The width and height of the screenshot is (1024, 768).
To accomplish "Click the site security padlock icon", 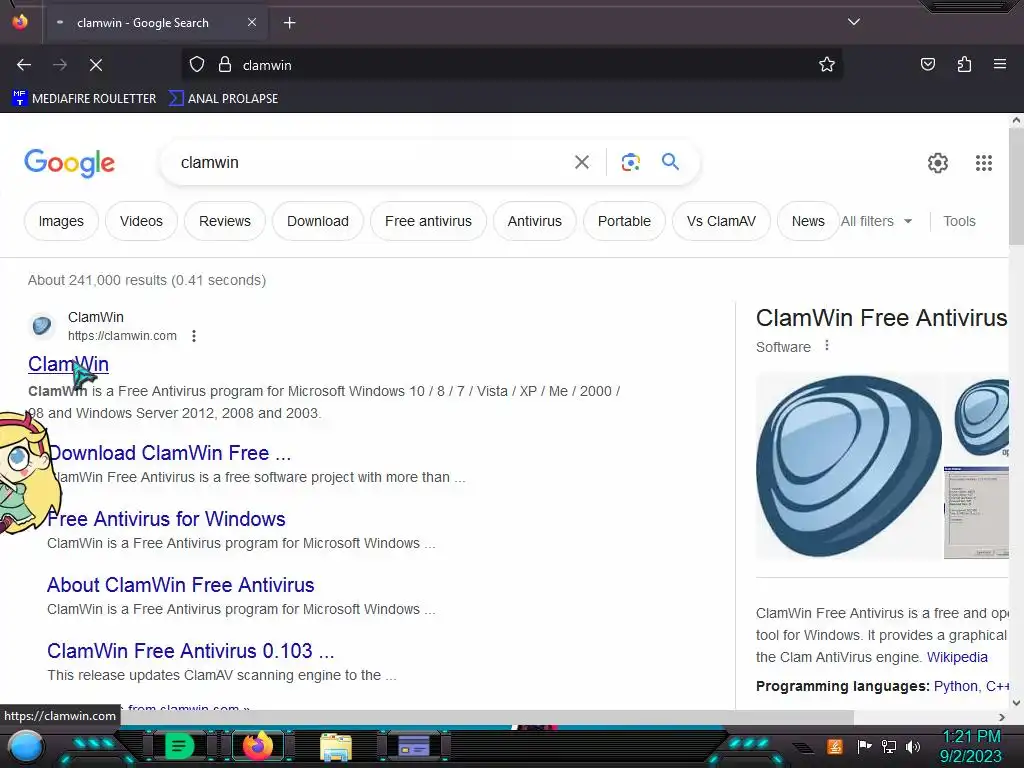I will point(225,65).
